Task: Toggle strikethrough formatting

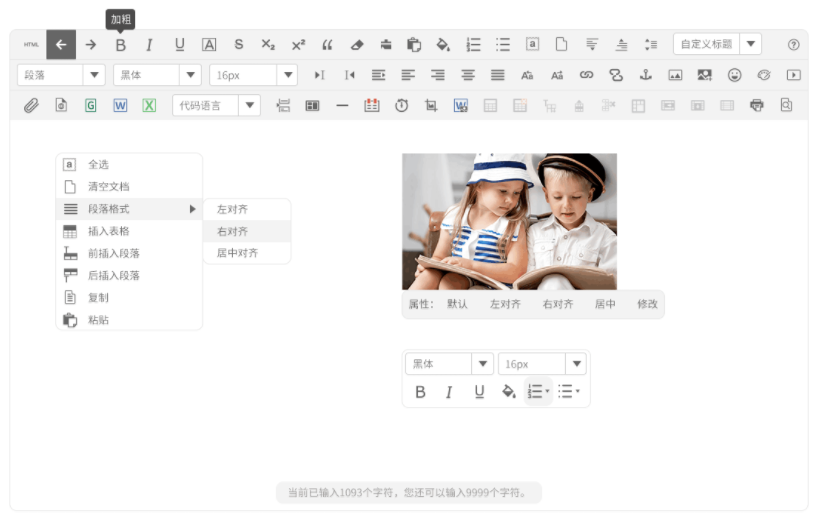Action: (x=239, y=45)
